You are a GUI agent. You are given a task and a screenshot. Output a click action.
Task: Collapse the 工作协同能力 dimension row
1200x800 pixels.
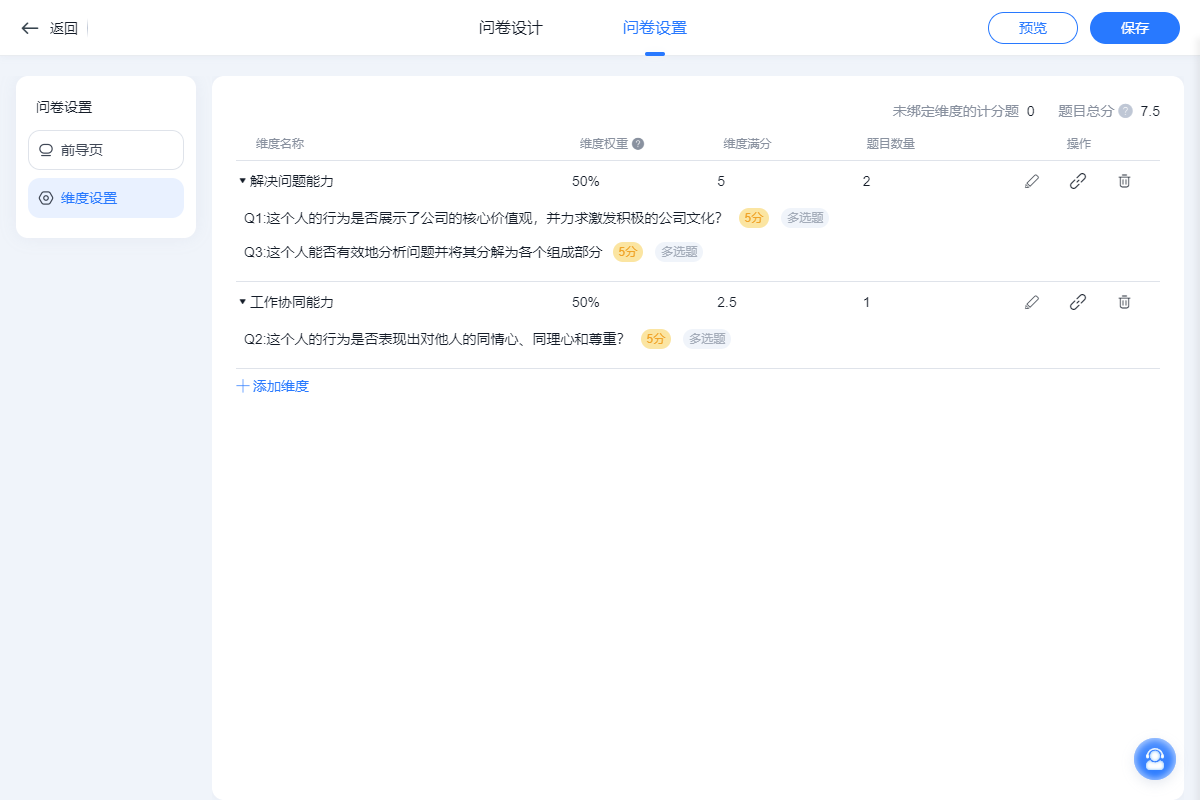[x=242, y=302]
